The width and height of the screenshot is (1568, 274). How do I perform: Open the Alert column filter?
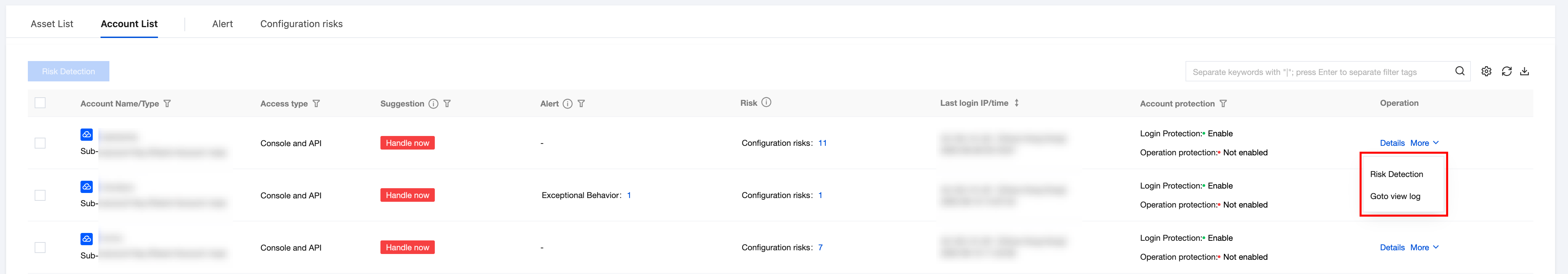(581, 103)
